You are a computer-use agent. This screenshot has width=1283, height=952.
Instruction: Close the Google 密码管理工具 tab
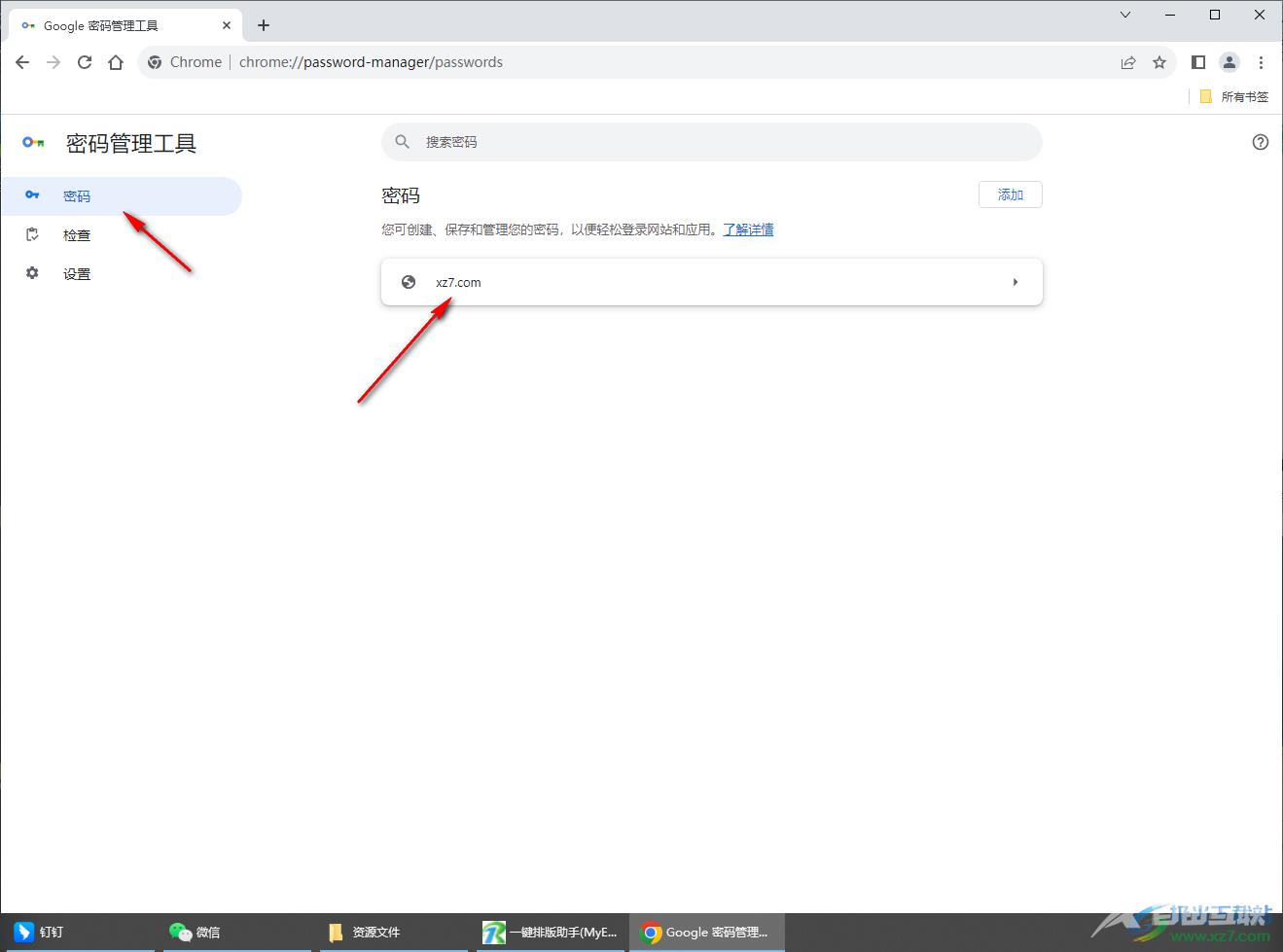(227, 26)
